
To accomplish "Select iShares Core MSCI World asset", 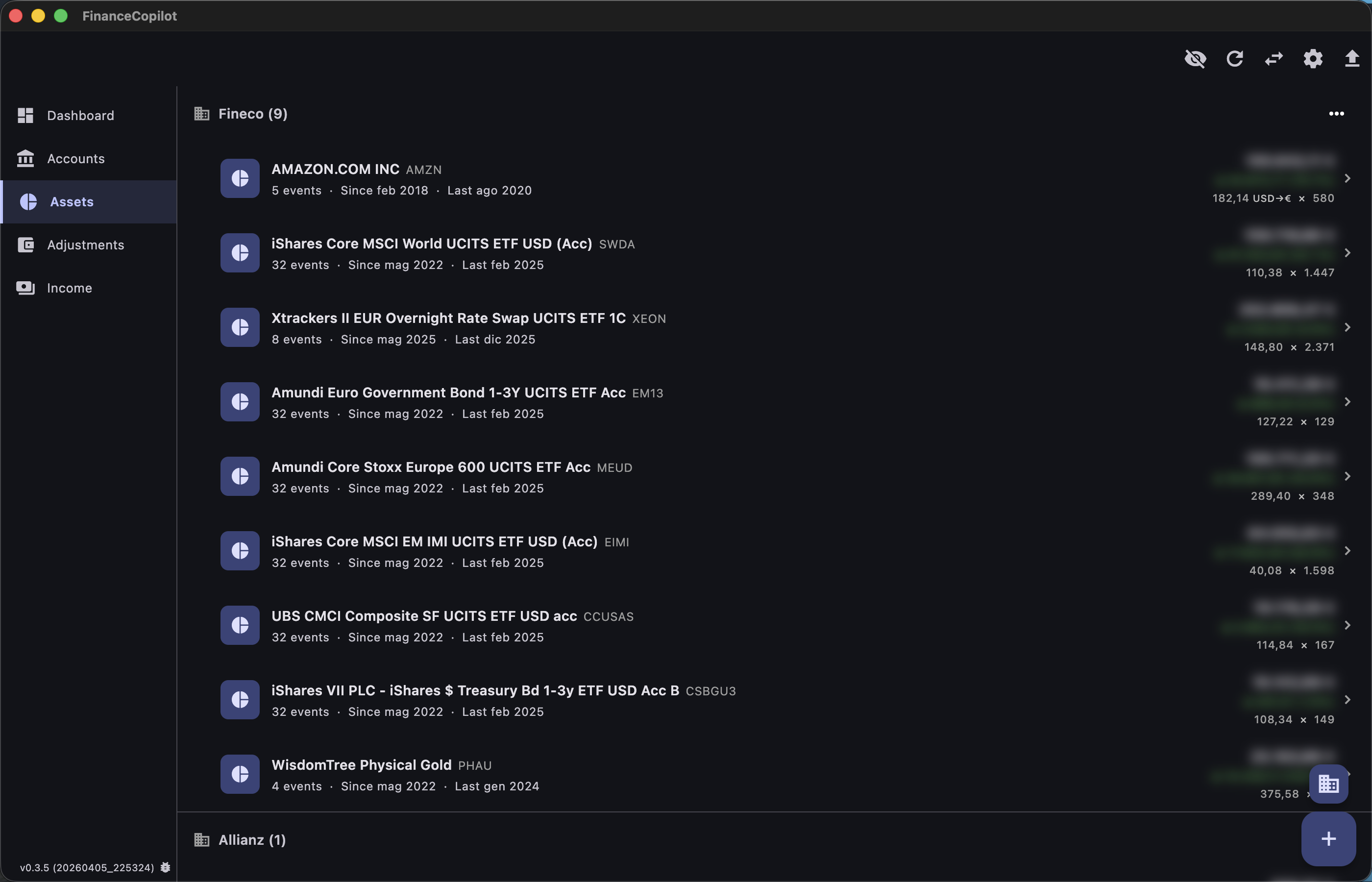I will pyautogui.click(x=431, y=244).
